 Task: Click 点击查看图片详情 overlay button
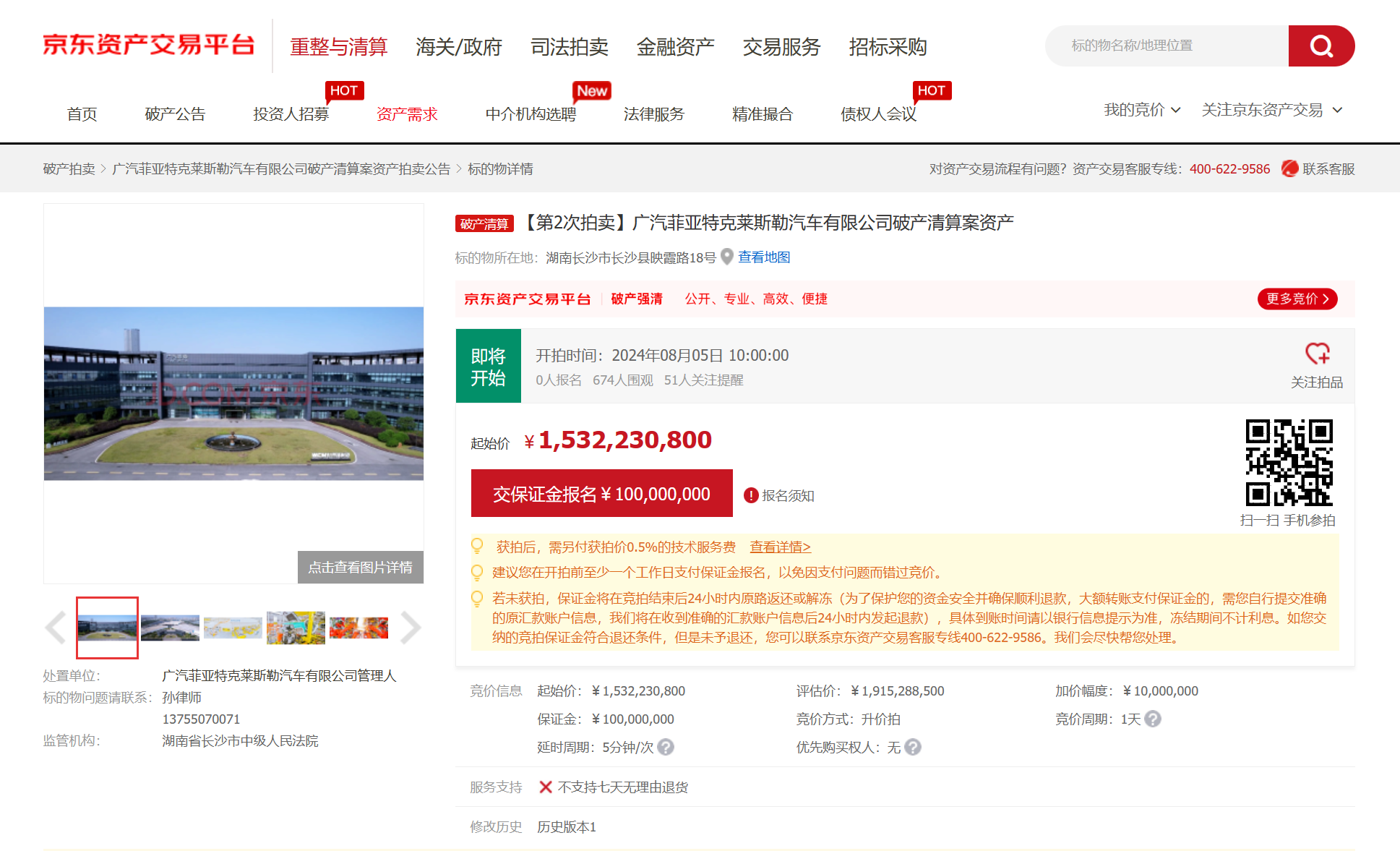click(x=361, y=567)
